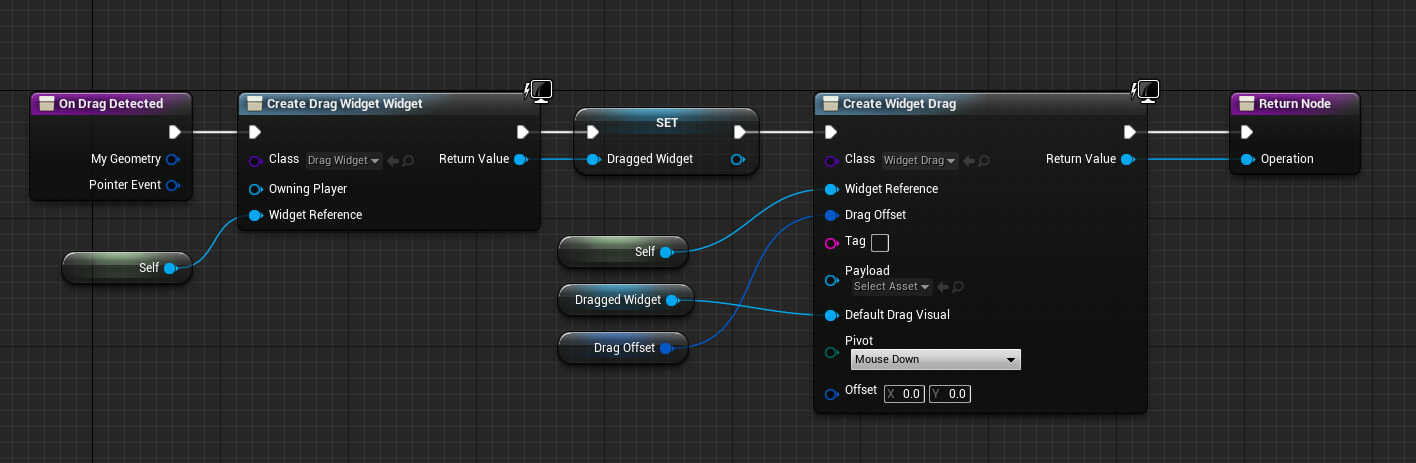Open the Payload Select Asset dropdown

point(892,287)
